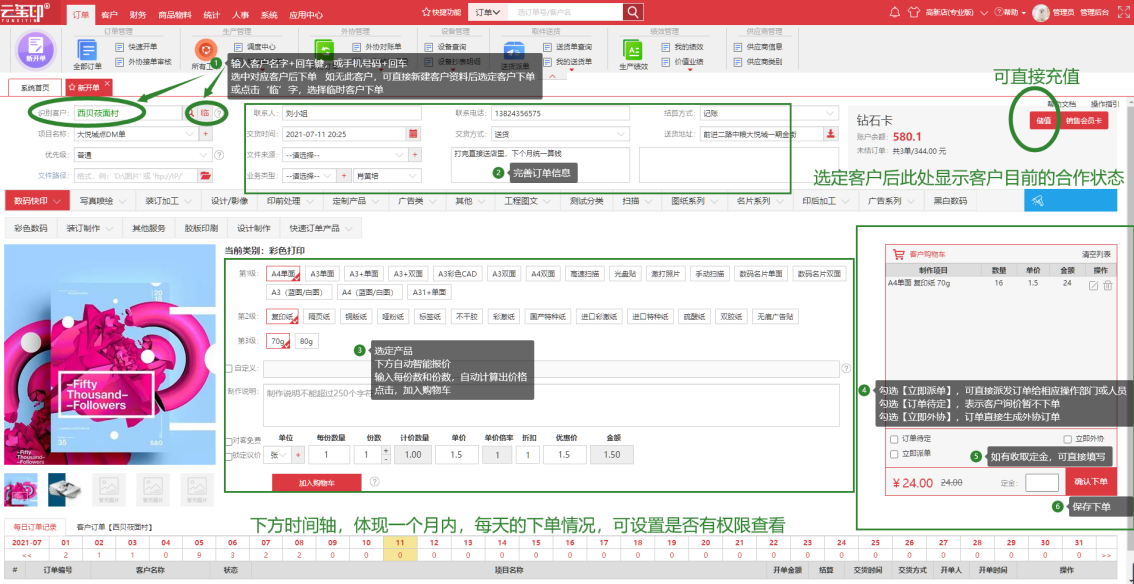Check the 自定义 checkbox
1134x584 pixels.
229,369
